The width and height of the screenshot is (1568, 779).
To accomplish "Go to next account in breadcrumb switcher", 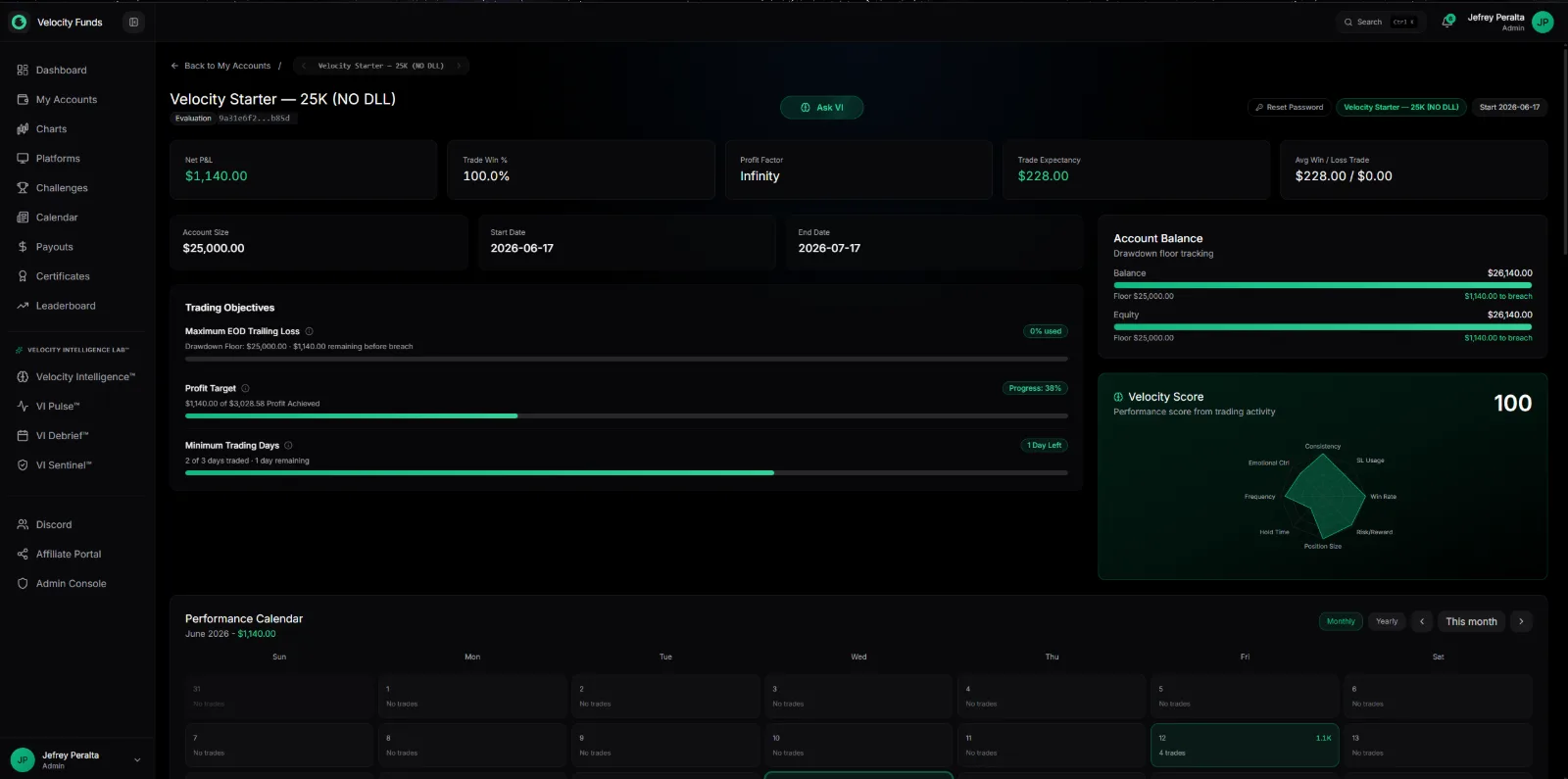I will pyautogui.click(x=458, y=66).
